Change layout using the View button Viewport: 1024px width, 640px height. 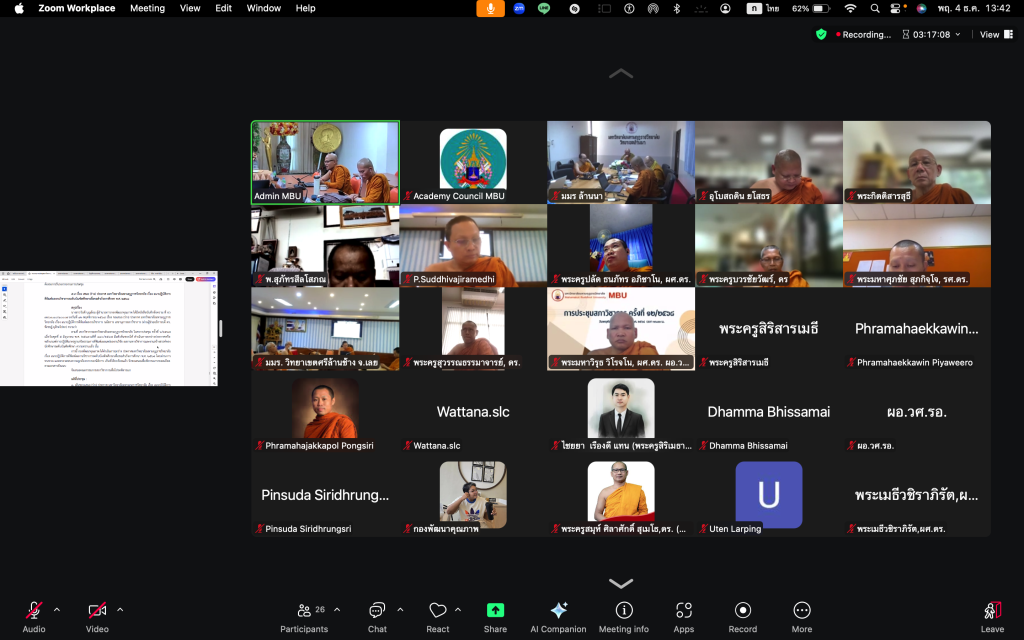coord(989,34)
